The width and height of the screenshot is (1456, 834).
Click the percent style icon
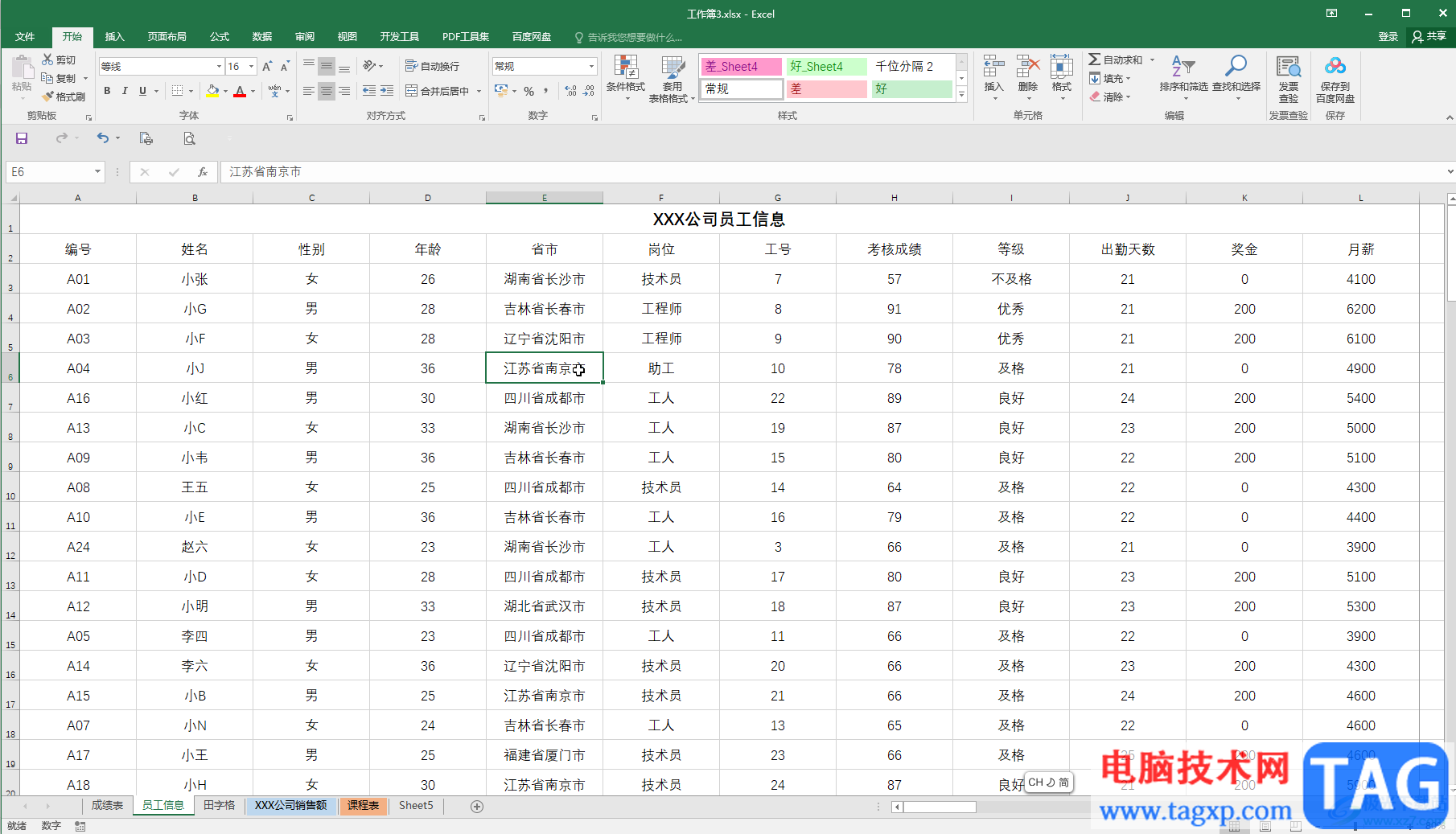(529, 92)
